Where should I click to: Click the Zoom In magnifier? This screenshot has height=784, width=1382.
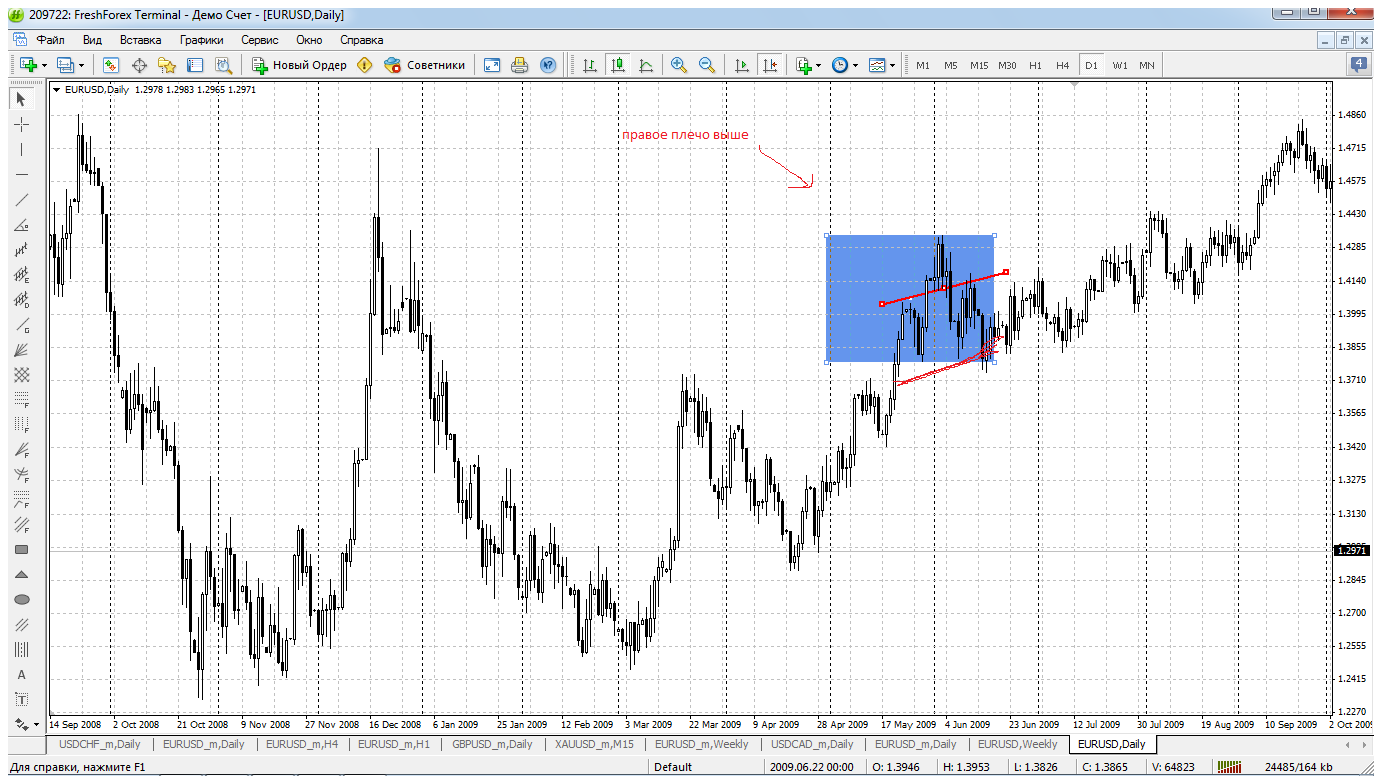(679, 65)
